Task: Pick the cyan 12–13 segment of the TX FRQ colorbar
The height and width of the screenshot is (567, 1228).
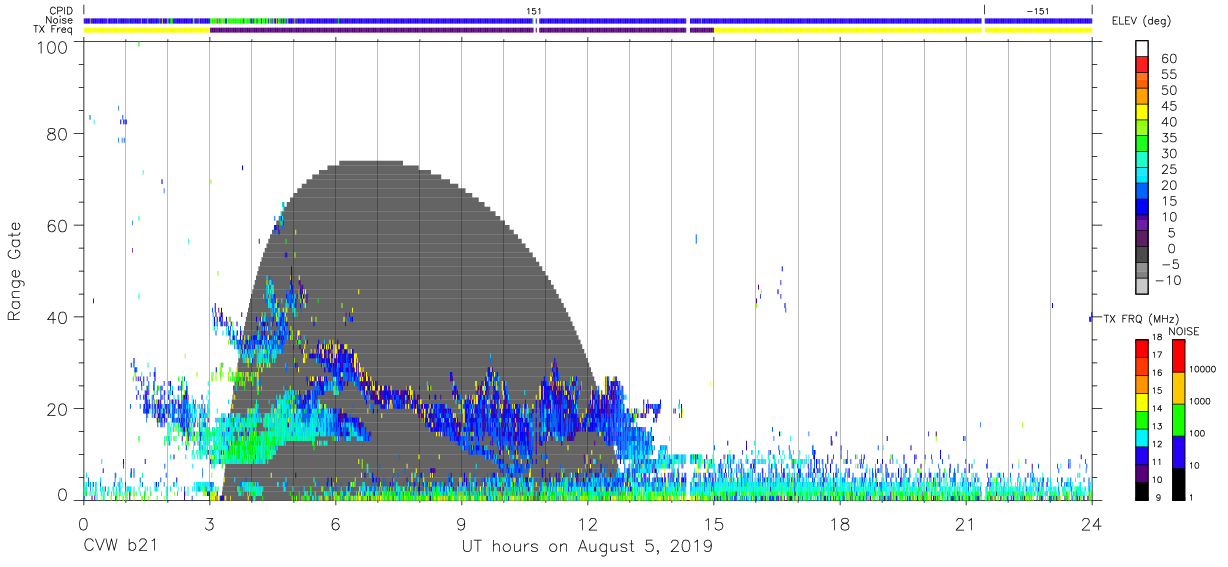Action: tap(1142, 437)
